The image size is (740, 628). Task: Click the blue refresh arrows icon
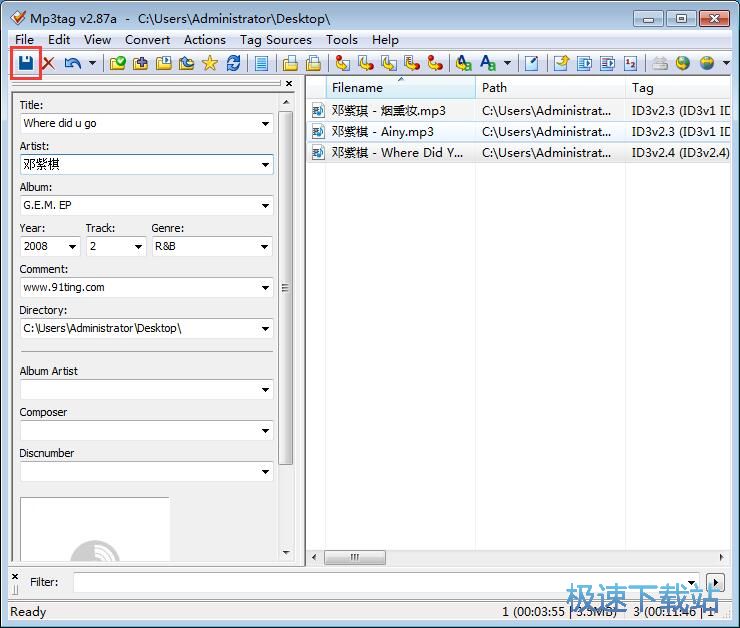pyautogui.click(x=234, y=63)
